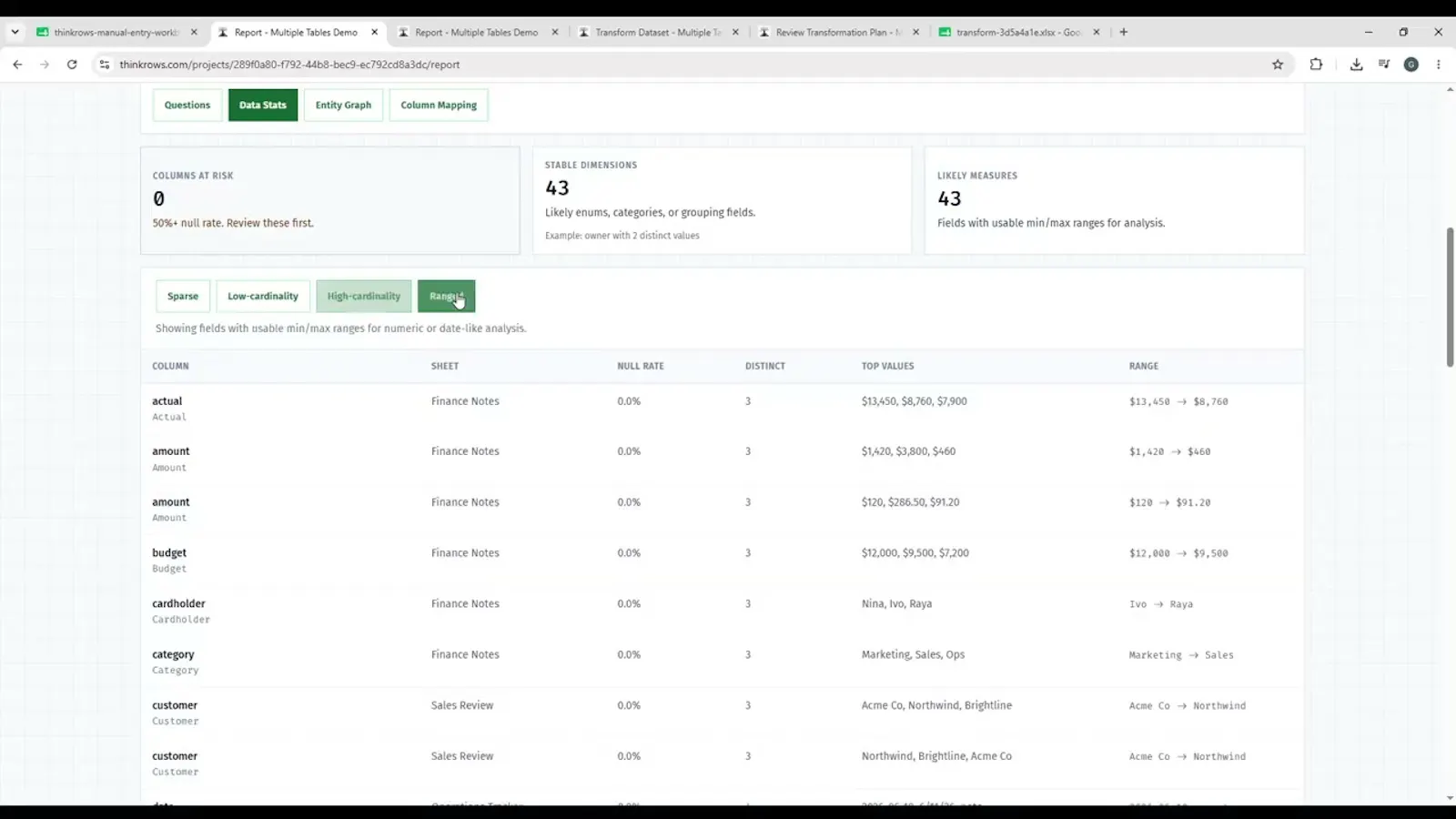This screenshot has height=819, width=1456.
Task: Close the transform-3d5a4a1e.xlsx tab
Action: 1097,32
